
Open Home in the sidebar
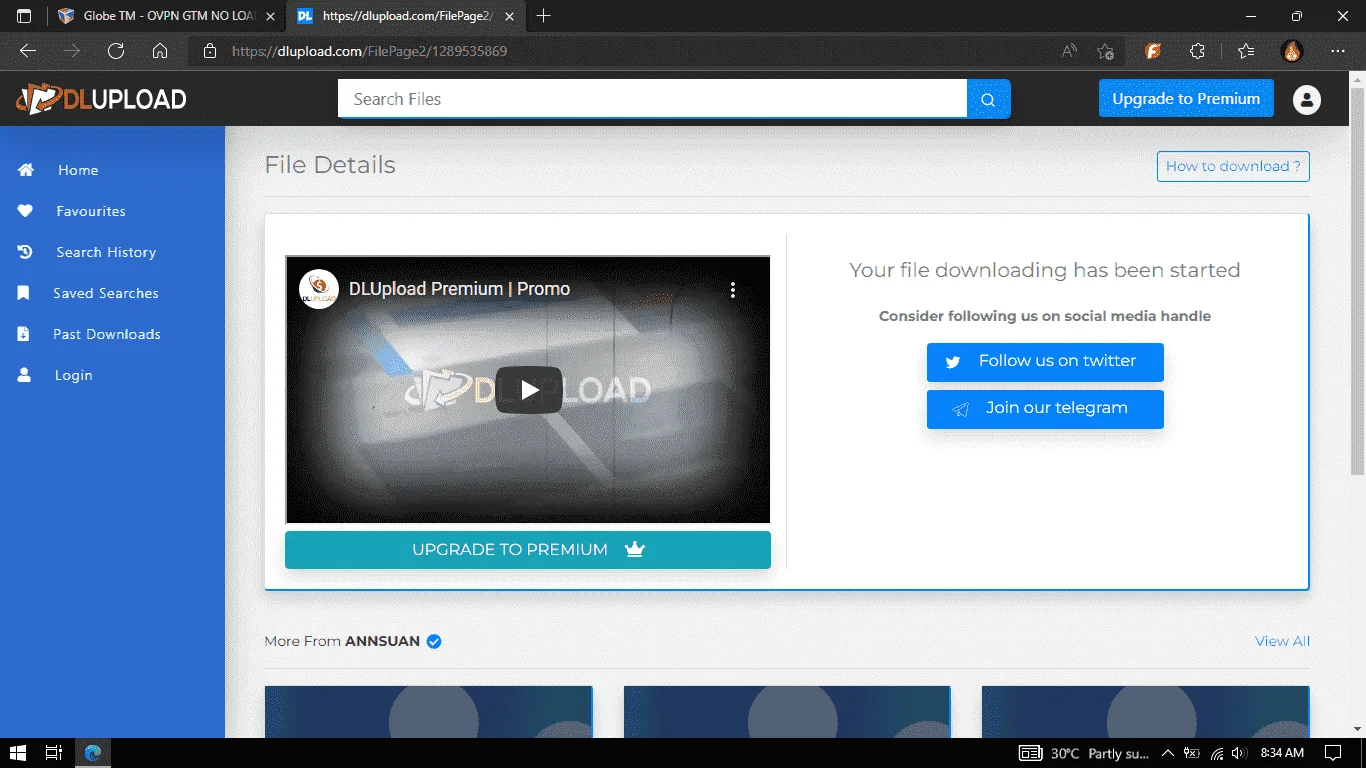pos(78,170)
